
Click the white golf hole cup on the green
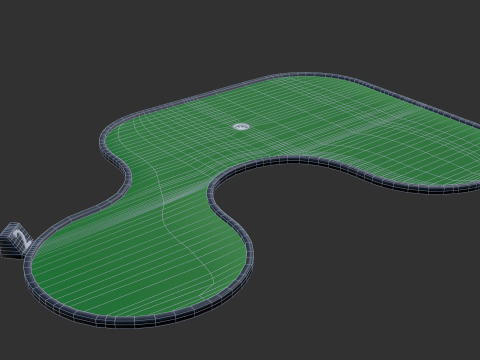click(x=241, y=127)
